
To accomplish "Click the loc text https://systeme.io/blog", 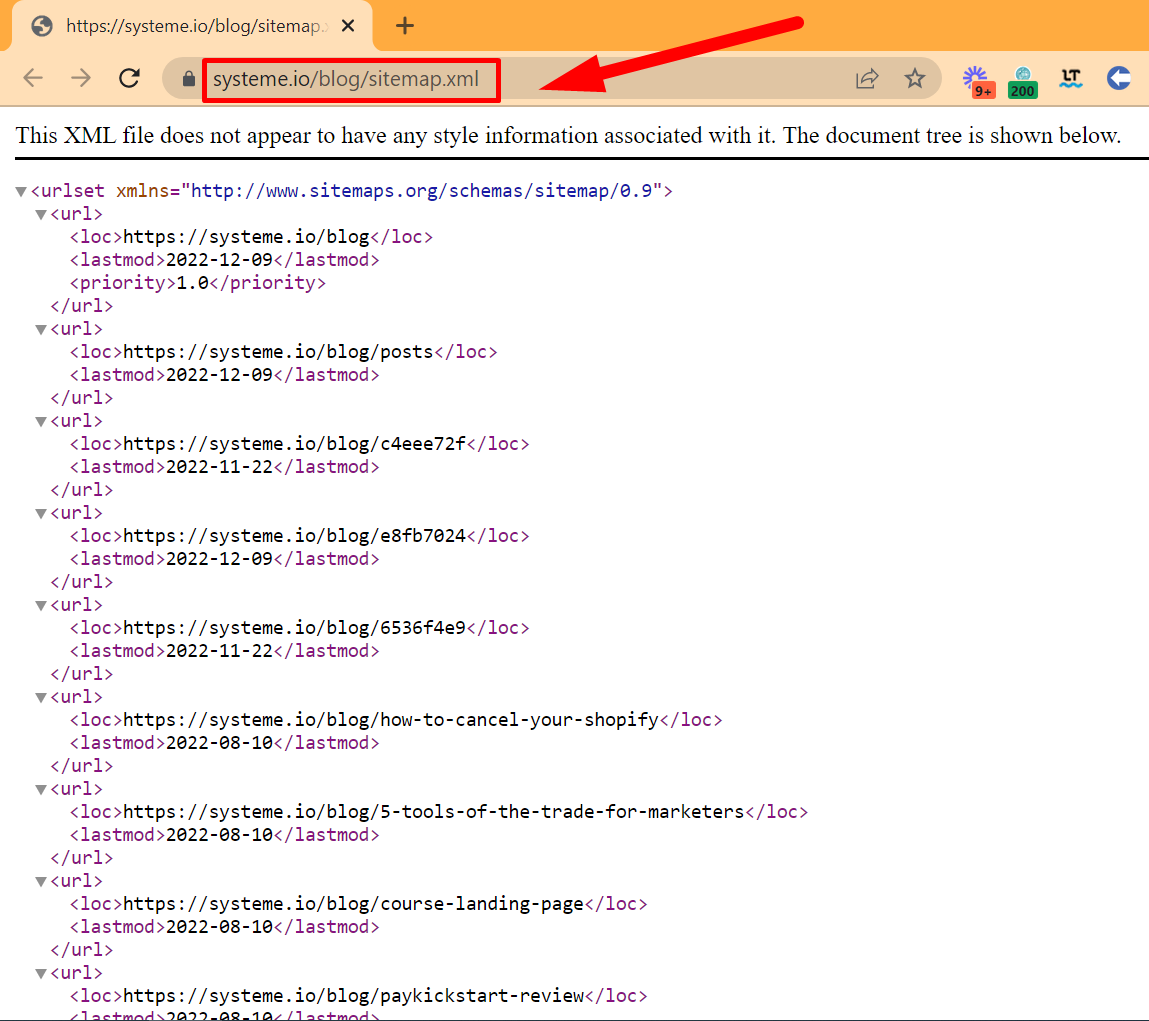I will (x=246, y=237).
